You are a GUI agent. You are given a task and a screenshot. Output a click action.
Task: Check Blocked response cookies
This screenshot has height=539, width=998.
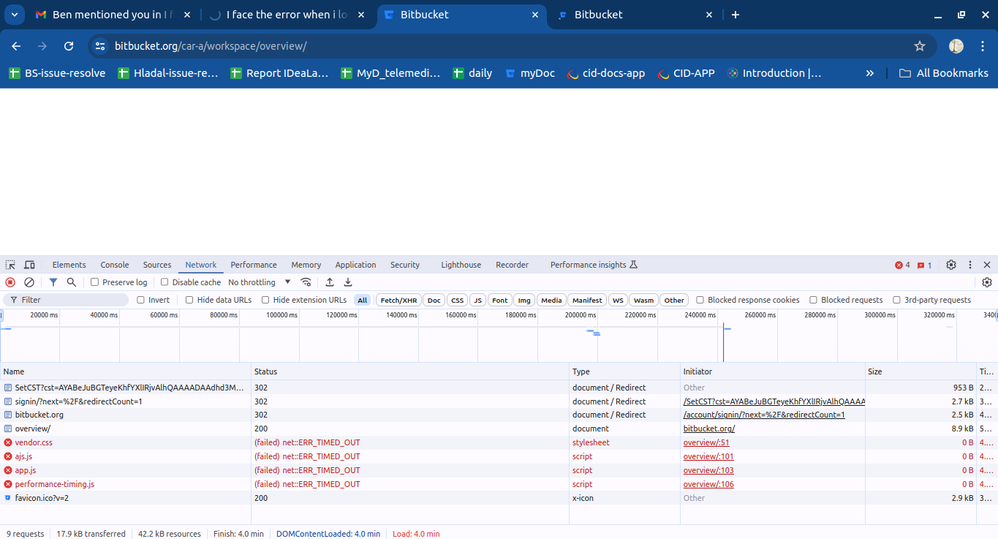tap(700, 300)
